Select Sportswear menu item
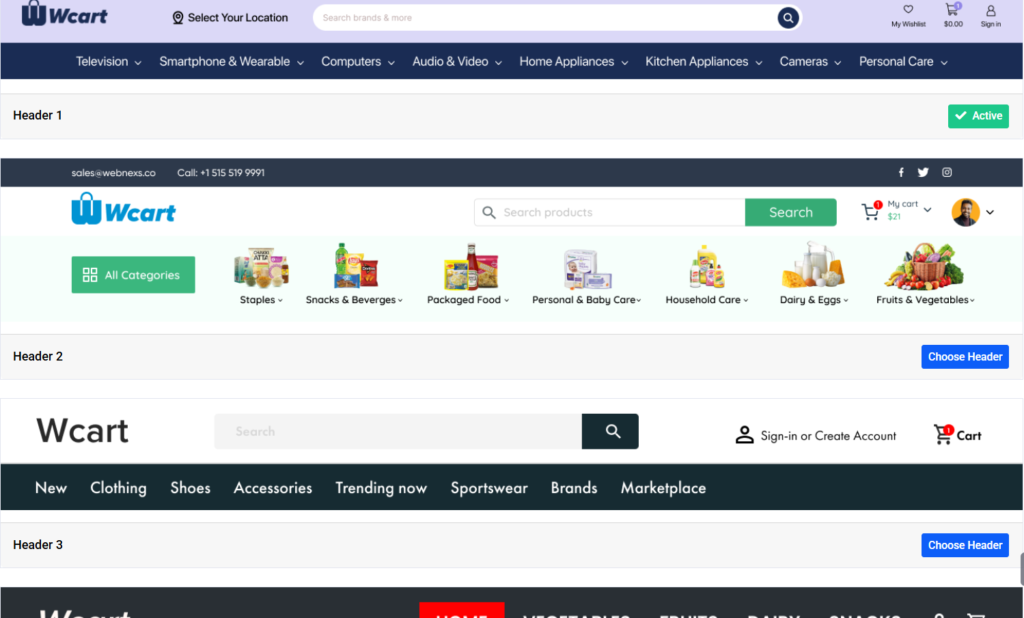 coord(489,488)
